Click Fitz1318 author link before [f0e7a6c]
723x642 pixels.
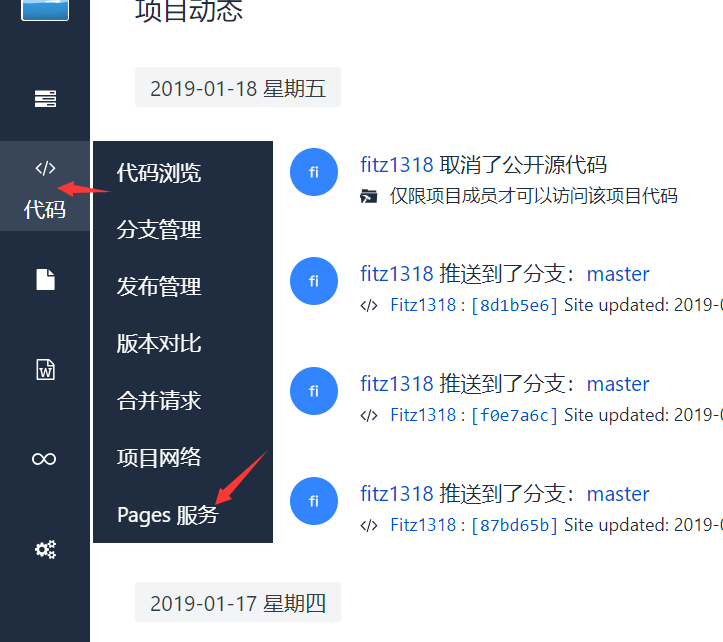coord(423,415)
